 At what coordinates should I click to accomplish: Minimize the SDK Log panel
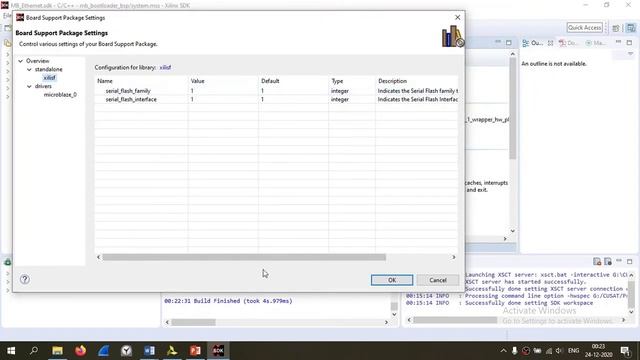tap(619, 260)
